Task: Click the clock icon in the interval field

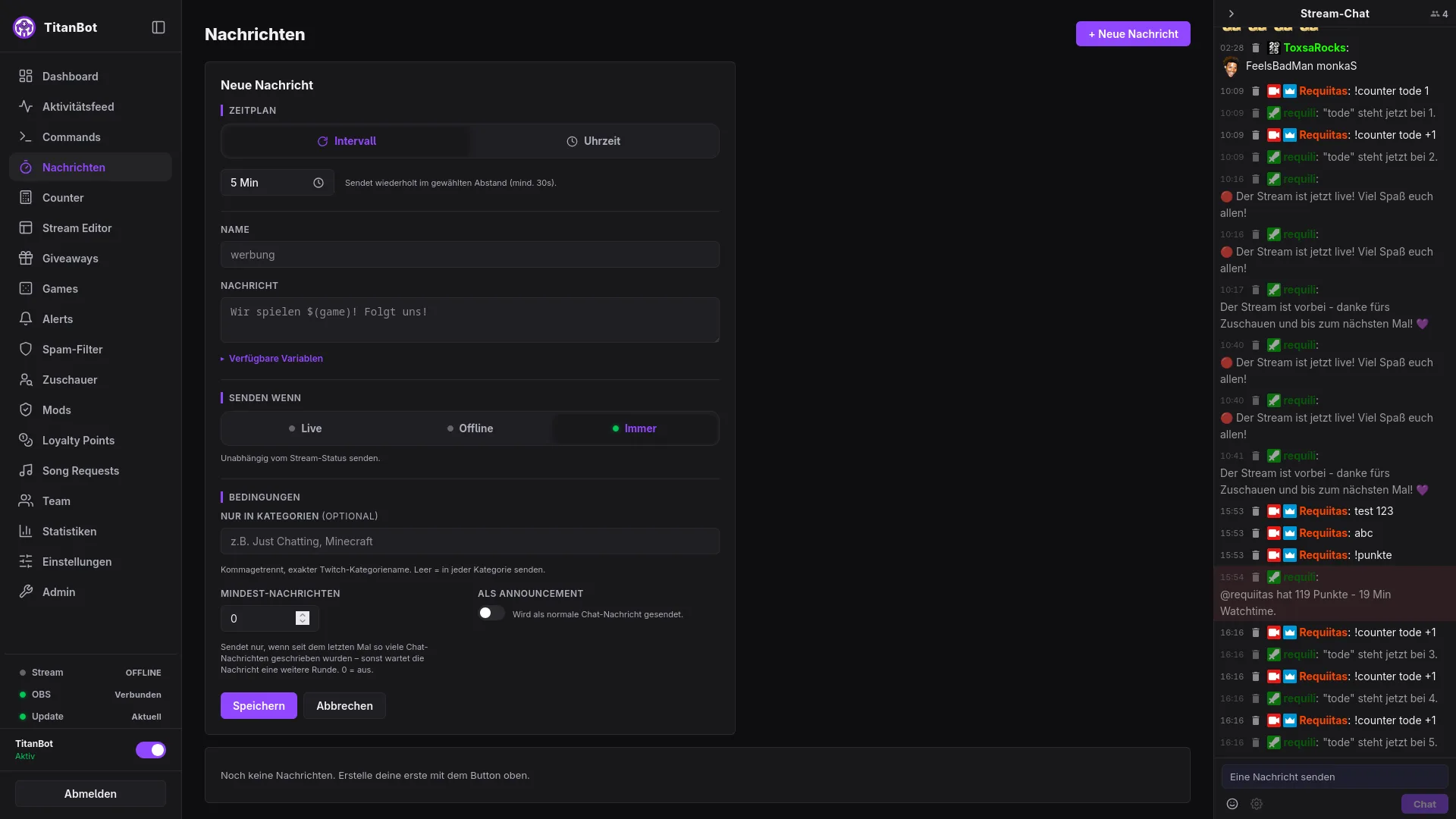Action: pyautogui.click(x=318, y=183)
